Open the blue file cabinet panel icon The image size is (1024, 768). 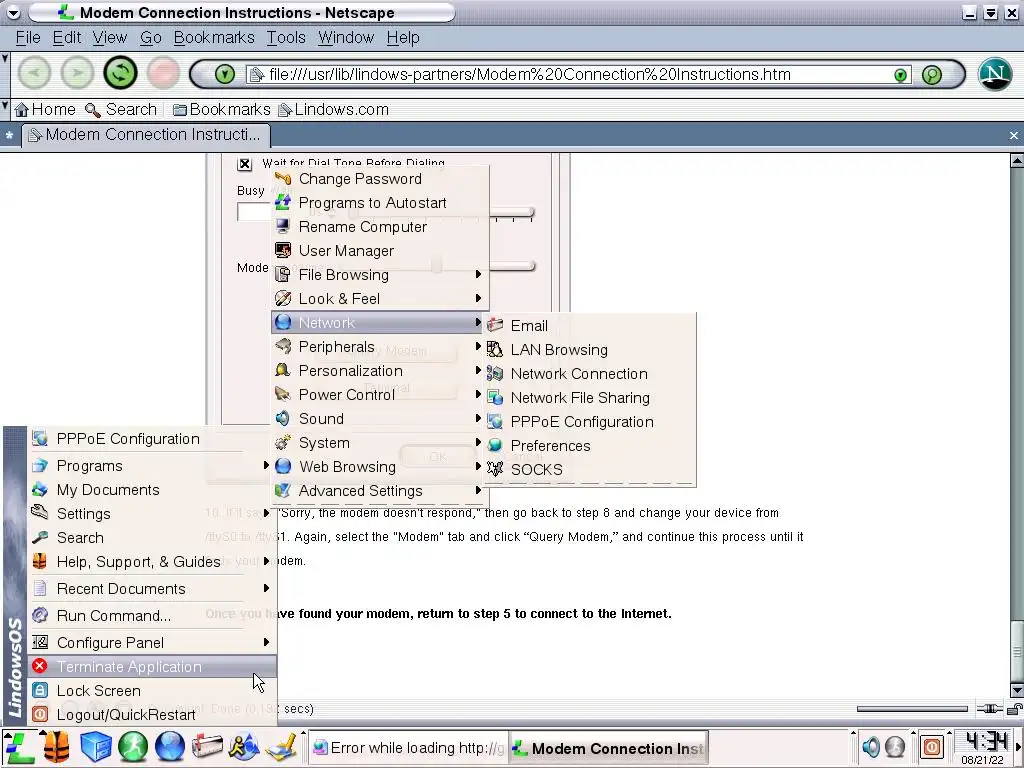(95, 747)
